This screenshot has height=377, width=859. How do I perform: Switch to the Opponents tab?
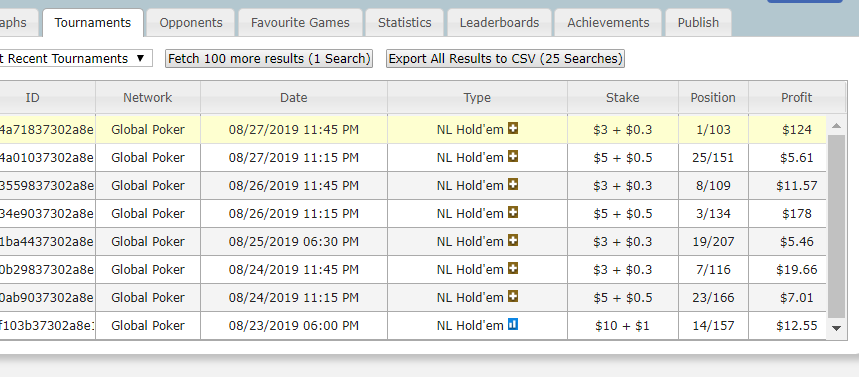pyautogui.click(x=191, y=22)
